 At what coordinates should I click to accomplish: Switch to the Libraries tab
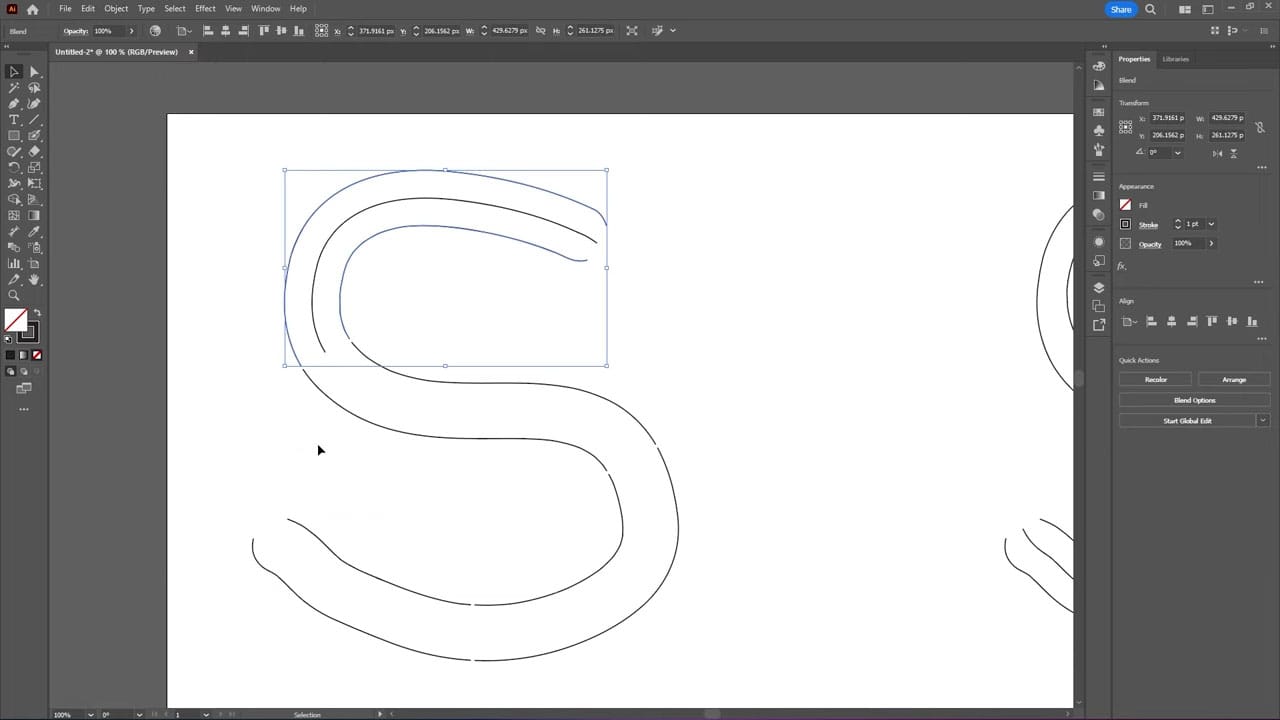coord(1175,59)
